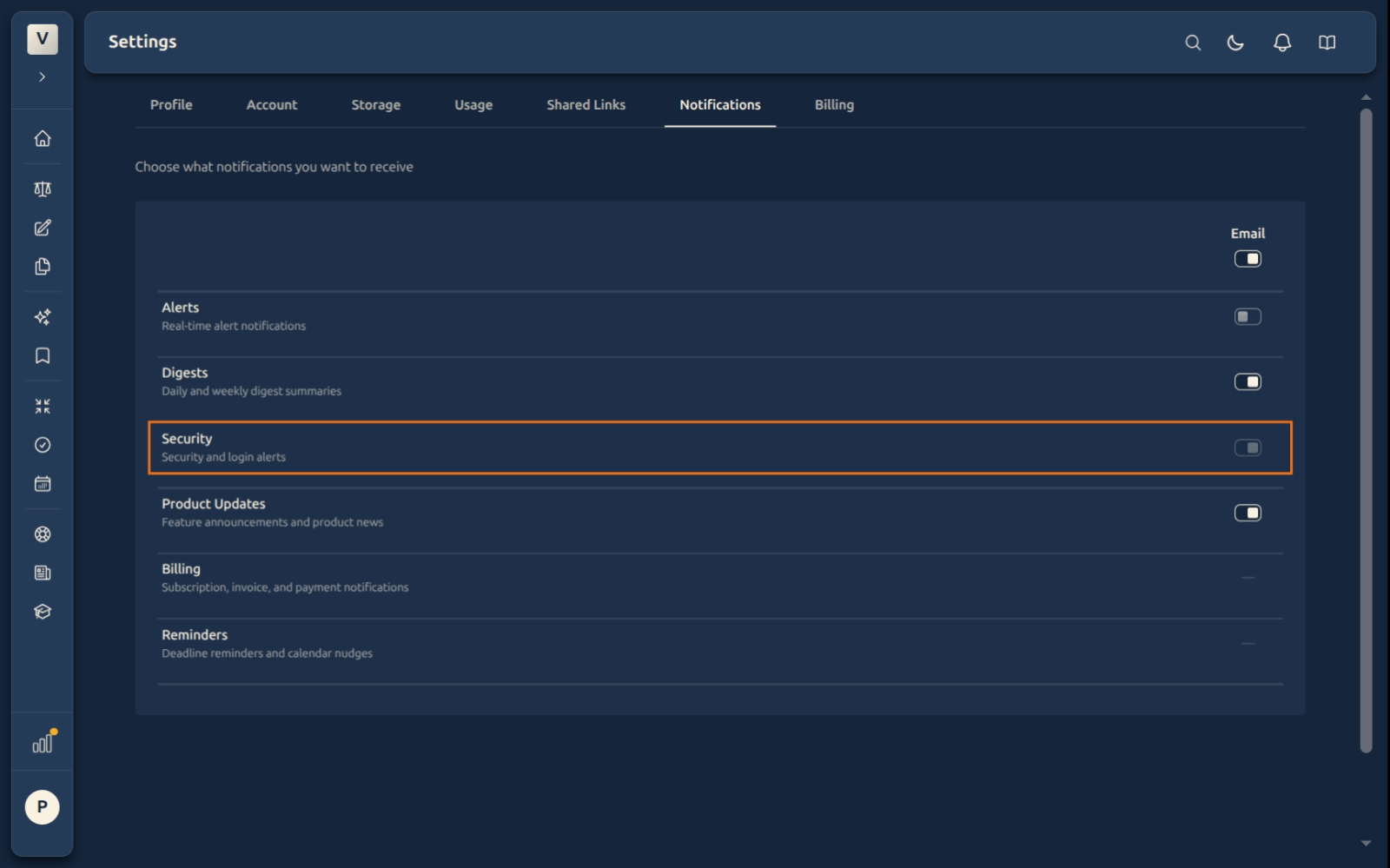Open the book documentation icon
The height and width of the screenshot is (868, 1390).
click(1327, 43)
